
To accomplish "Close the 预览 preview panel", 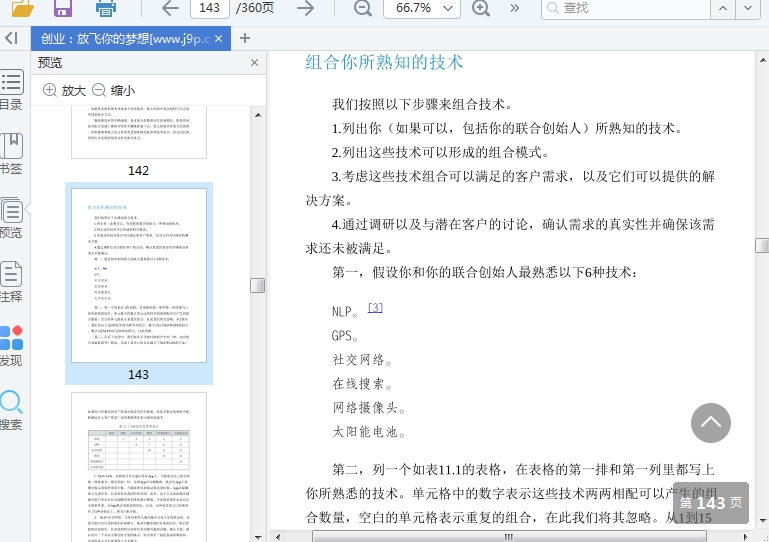I will (254, 63).
